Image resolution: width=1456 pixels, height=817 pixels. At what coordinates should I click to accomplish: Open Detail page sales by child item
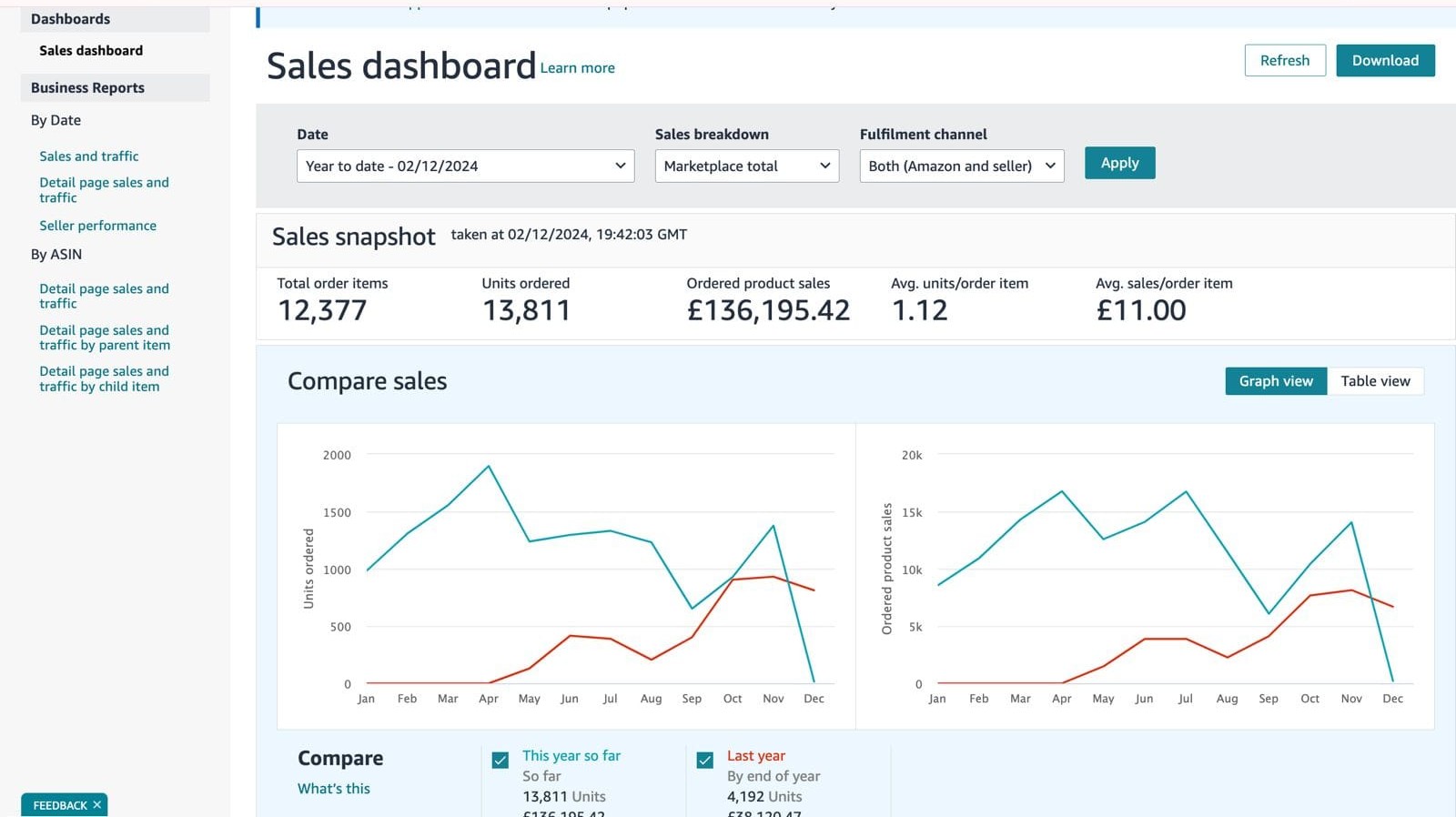pyautogui.click(x=104, y=378)
